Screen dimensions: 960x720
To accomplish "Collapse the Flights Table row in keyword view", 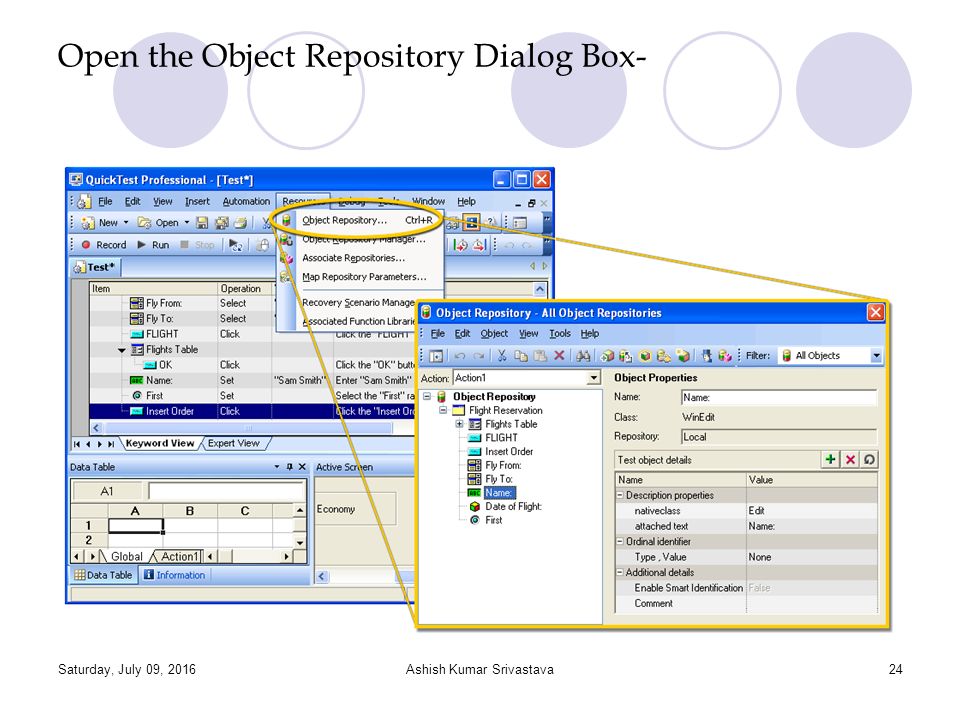I will [x=121, y=350].
